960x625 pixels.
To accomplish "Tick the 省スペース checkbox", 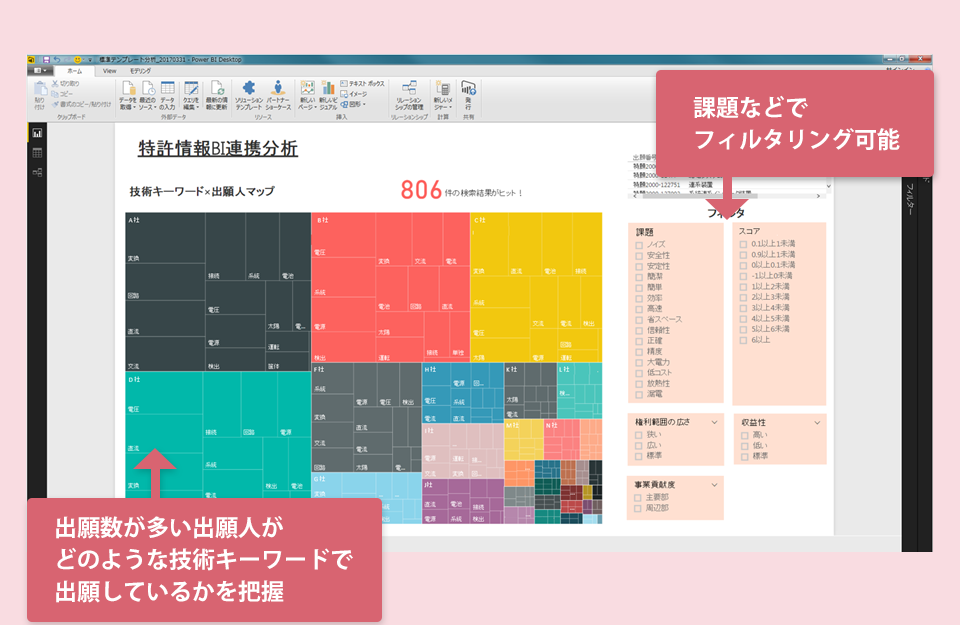I will (x=639, y=320).
